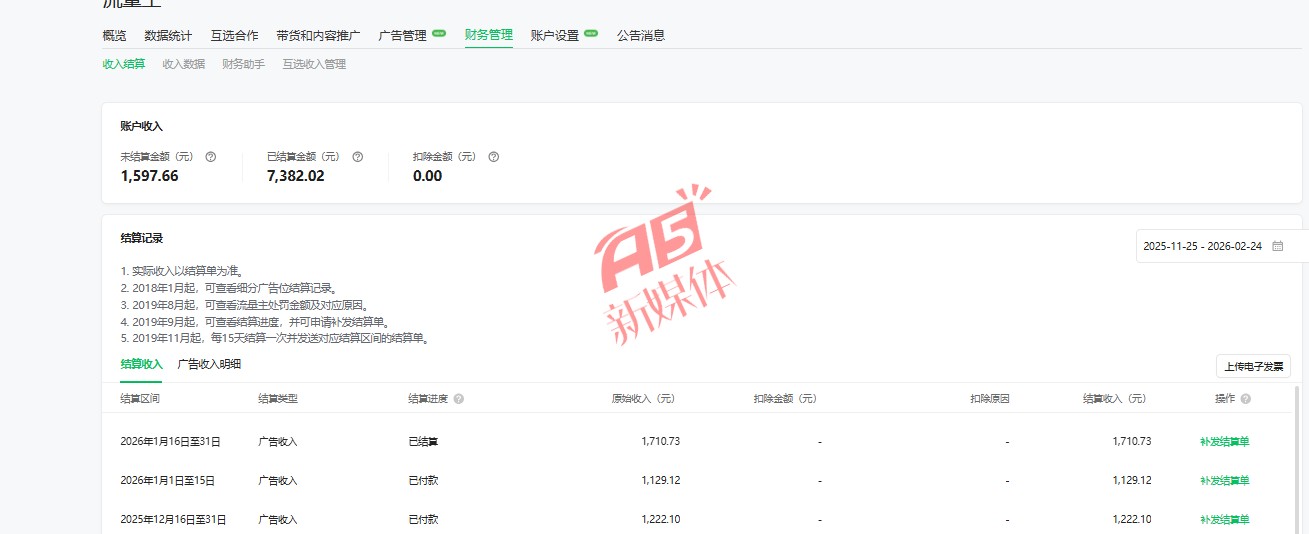Switch to 数据统计 tab
The image size is (1309, 534).
coord(168,35)
